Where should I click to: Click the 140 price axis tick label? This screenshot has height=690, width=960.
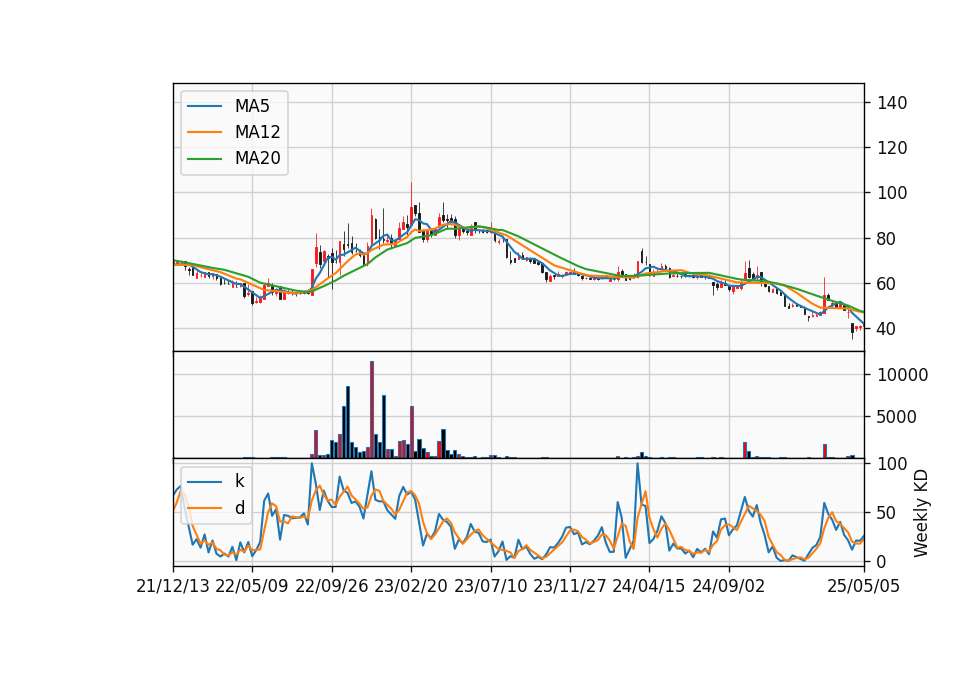[x=892, y=103]
